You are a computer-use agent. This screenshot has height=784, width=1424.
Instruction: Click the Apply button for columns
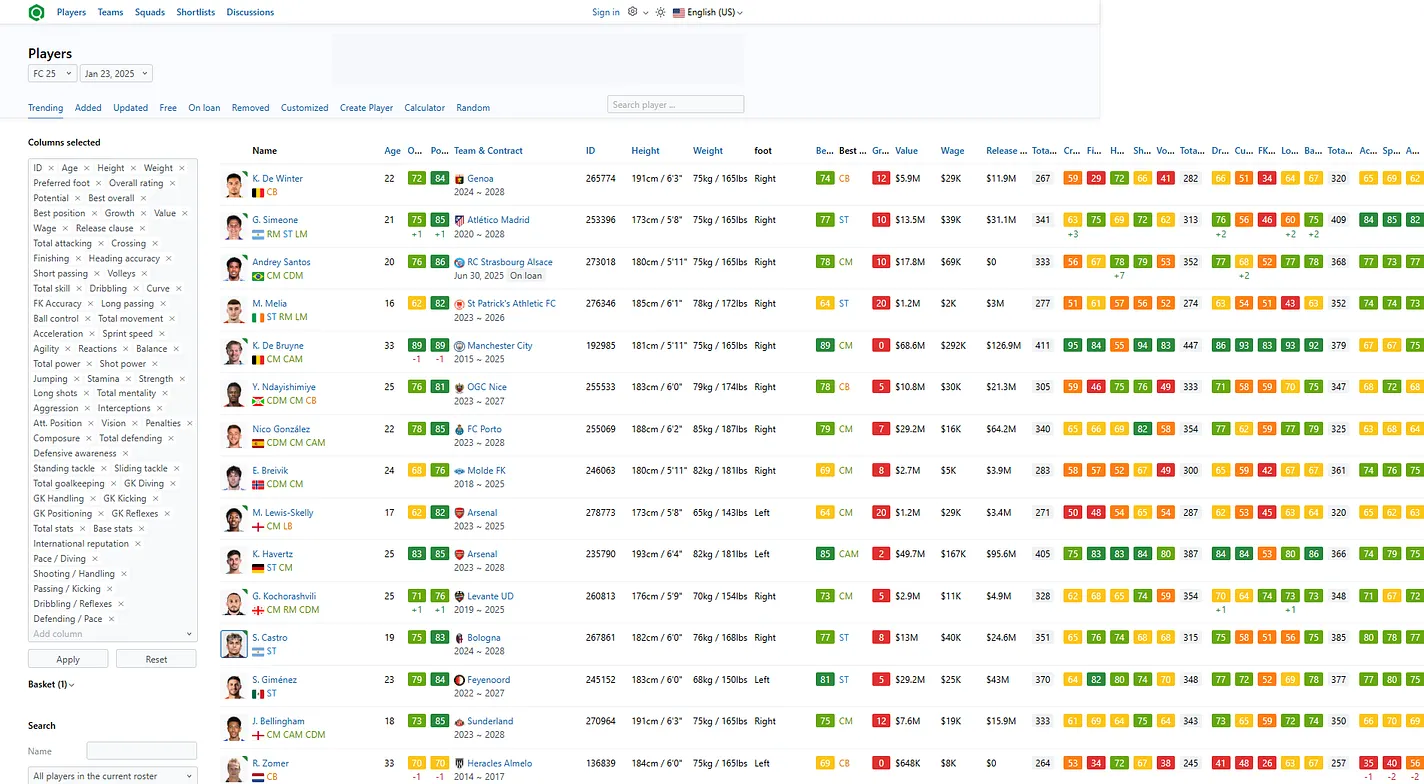tap(68, 659)
